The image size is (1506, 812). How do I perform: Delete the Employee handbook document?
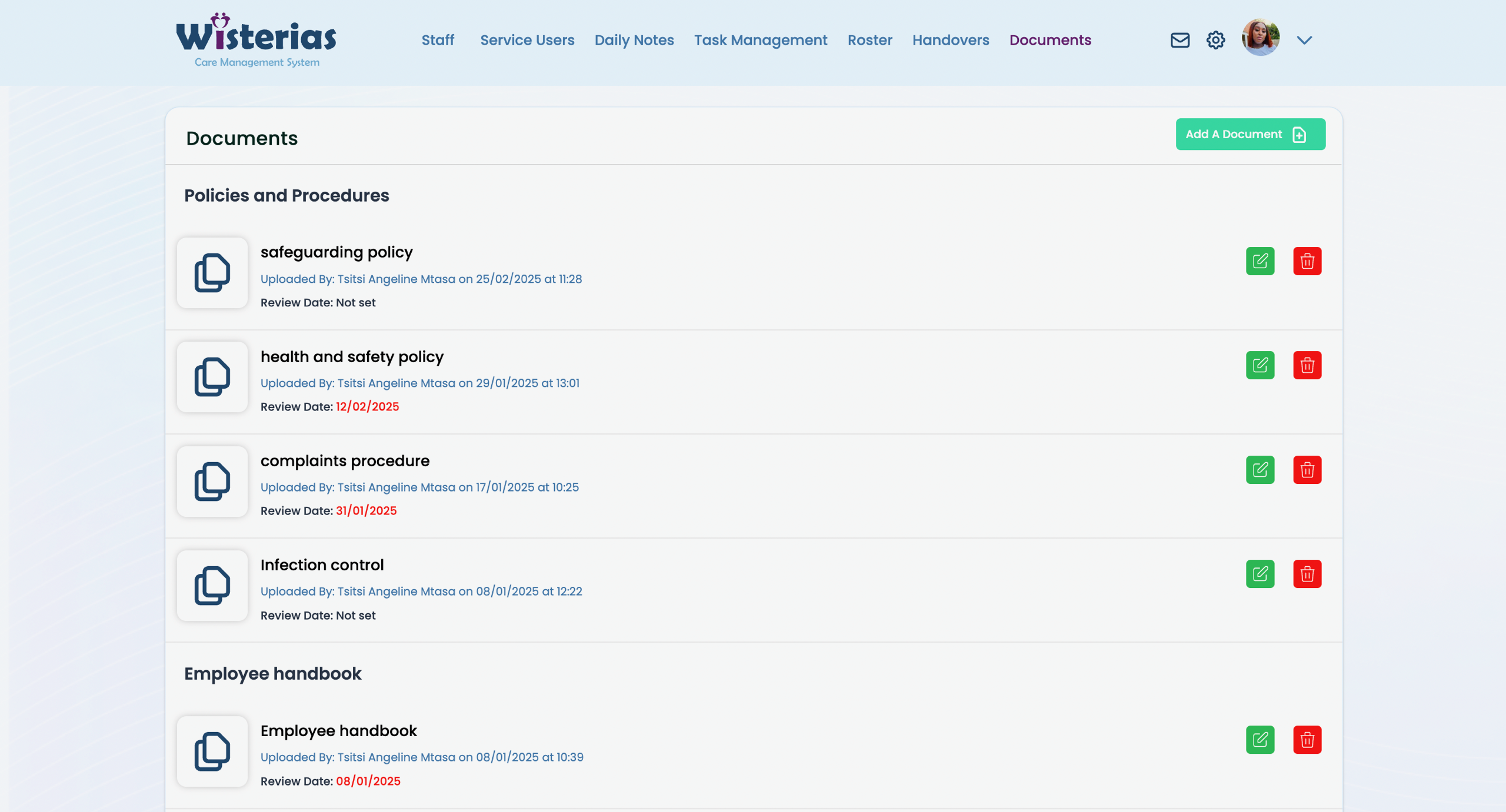click(x=1307, y=740)
